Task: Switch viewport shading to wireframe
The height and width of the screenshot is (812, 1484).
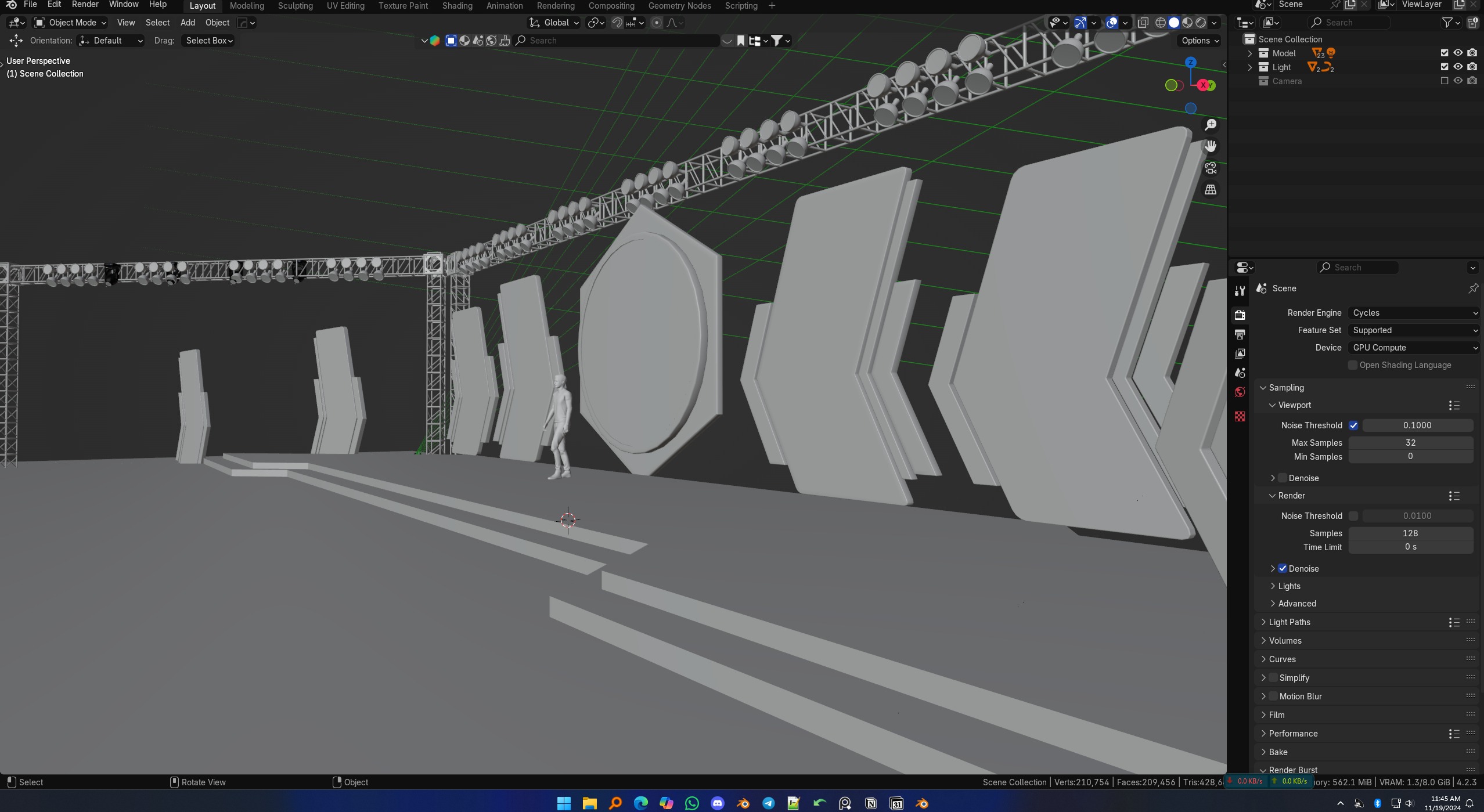Action: (1160, 23)
